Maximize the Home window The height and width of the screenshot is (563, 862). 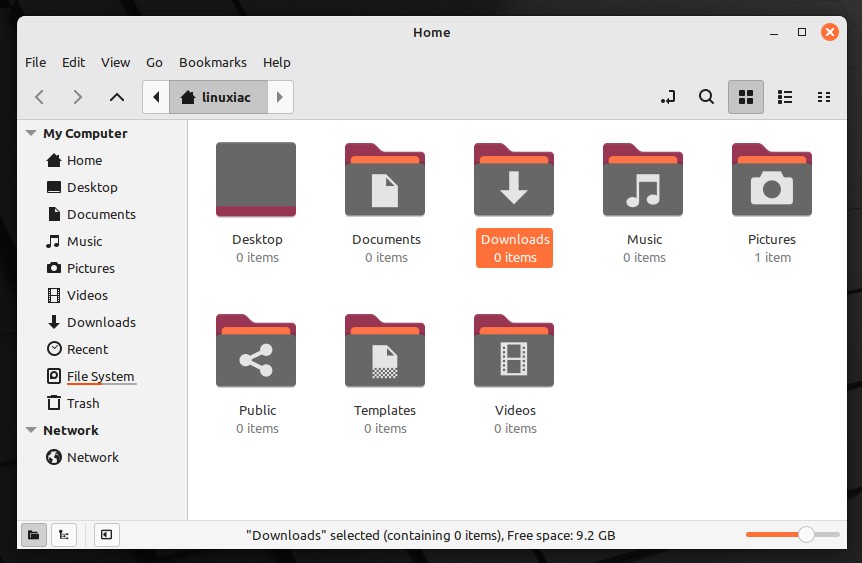802,32
